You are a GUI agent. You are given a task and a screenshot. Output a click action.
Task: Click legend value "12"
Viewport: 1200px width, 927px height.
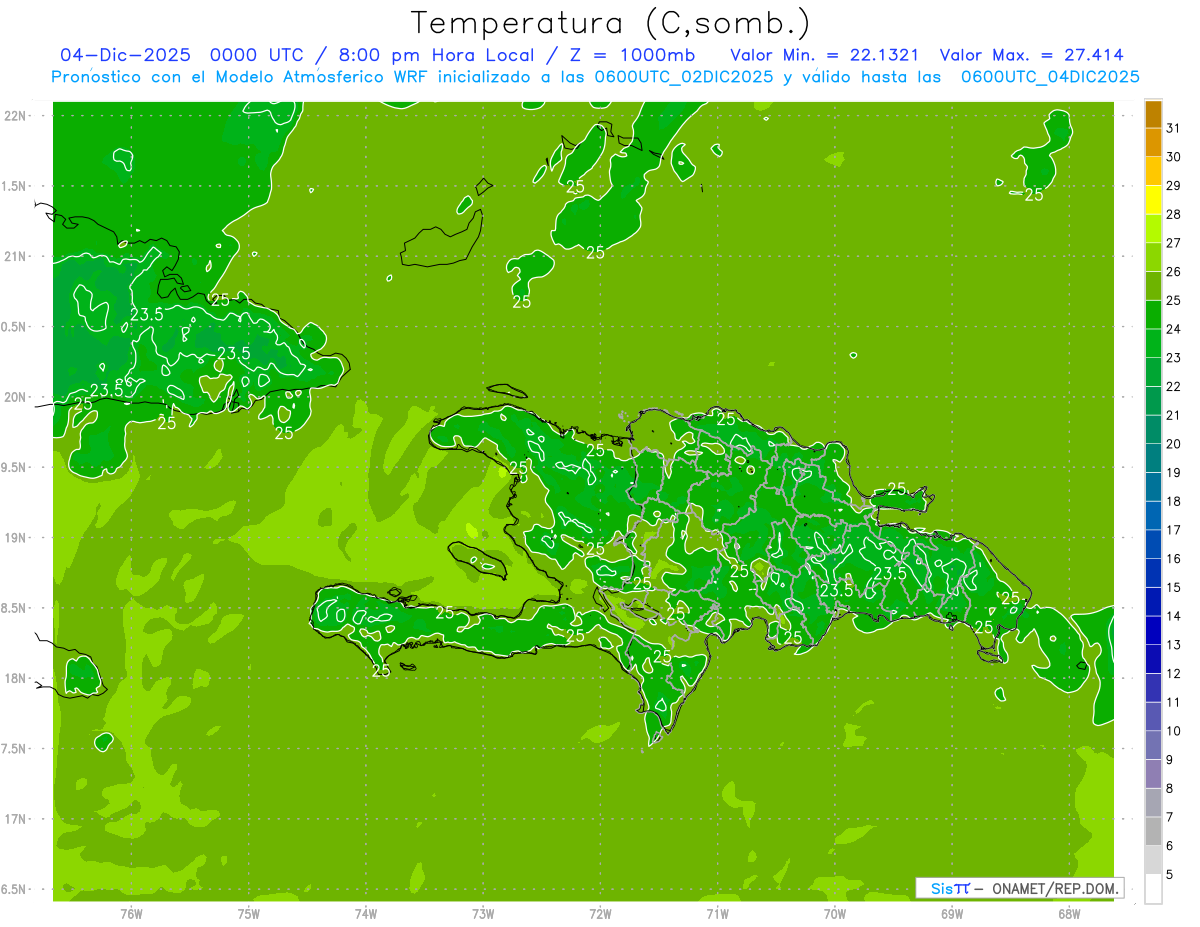point(1174,674)
